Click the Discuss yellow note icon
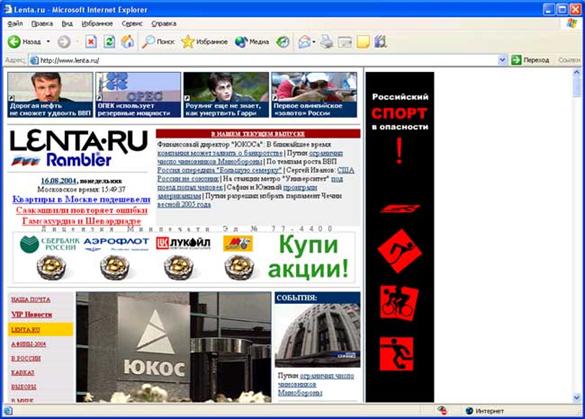This screenshot has width=585, height=419. point(363,42)
